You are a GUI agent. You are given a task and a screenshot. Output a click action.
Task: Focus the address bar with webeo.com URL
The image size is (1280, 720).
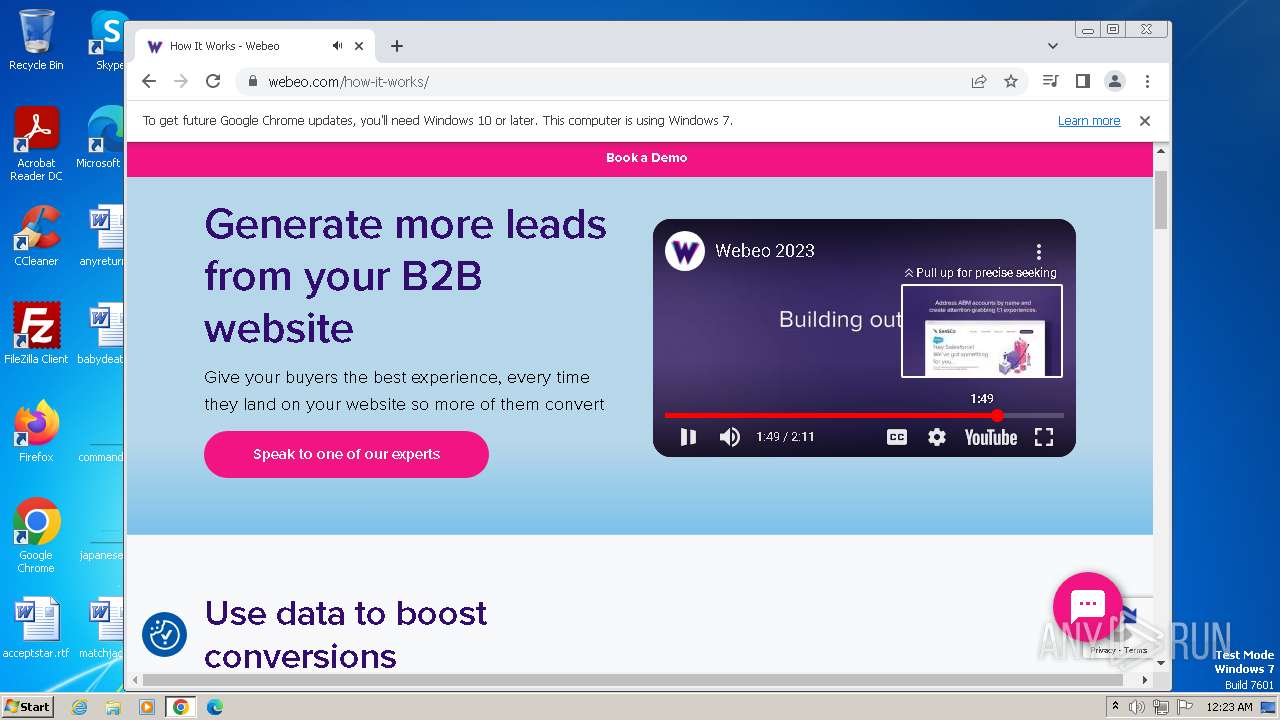tap(600, 82)
